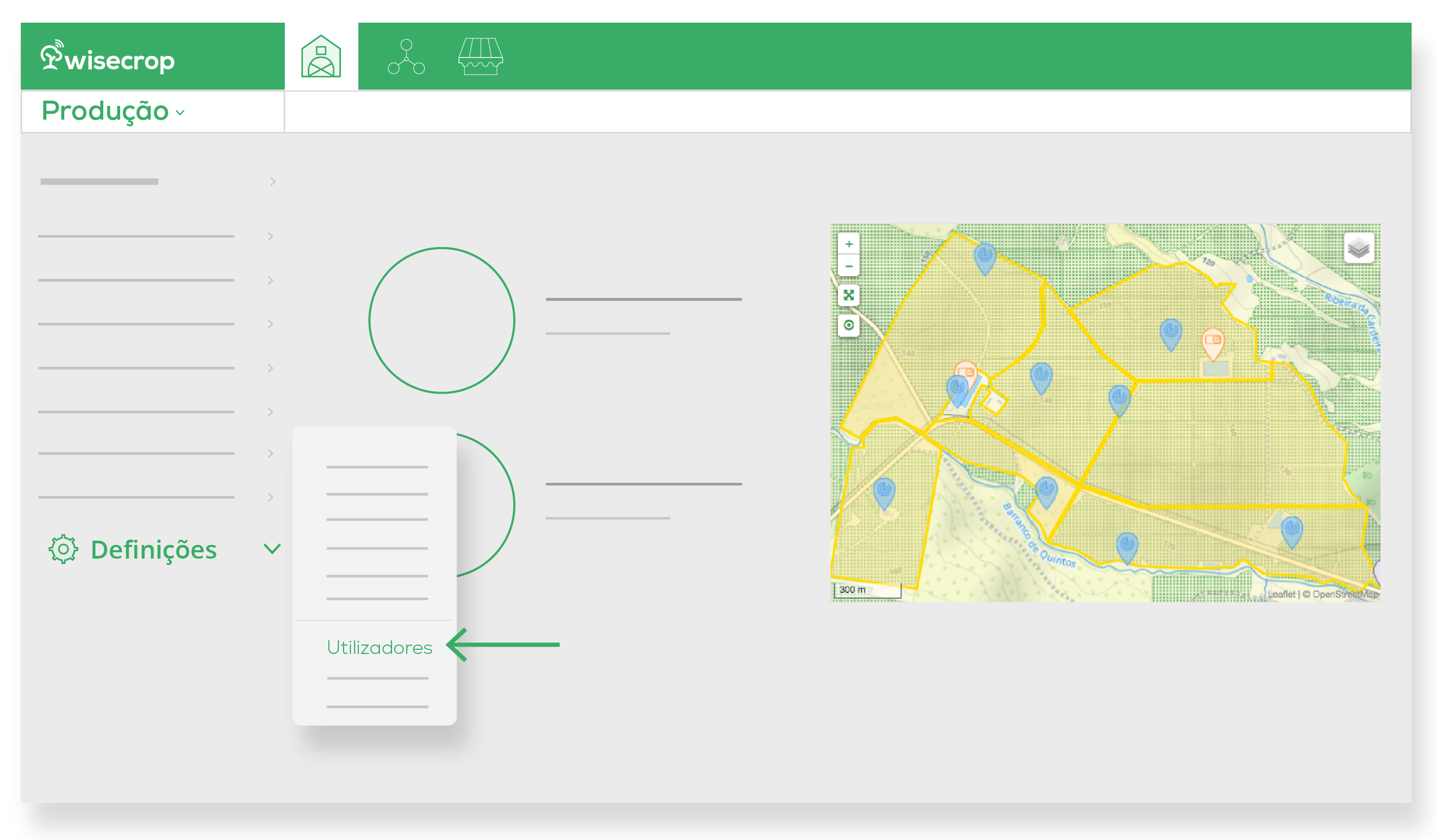Open the Definições menu item

(154, 550)
